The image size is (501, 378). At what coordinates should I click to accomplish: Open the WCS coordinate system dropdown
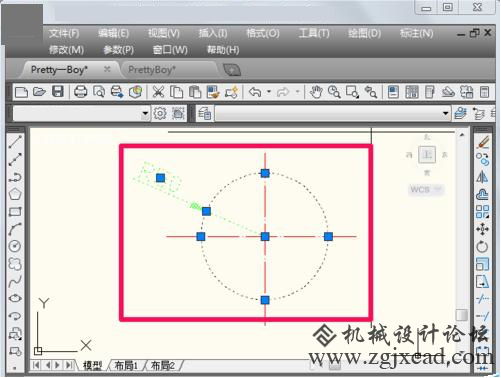[x=426, y=190]
